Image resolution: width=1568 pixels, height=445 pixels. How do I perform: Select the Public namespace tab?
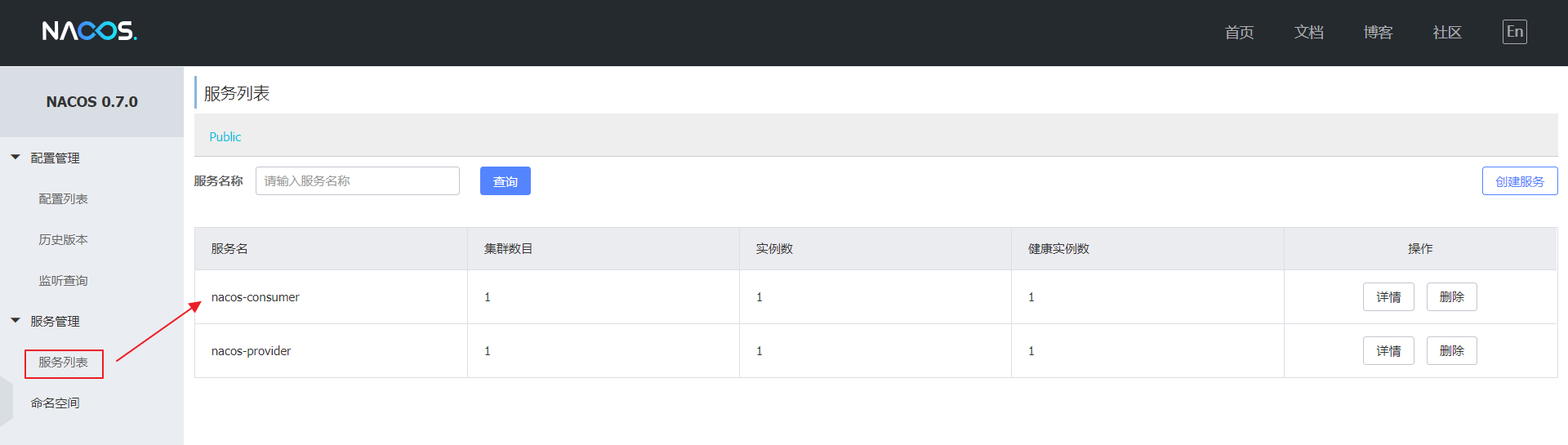click(x=225, y=136)
